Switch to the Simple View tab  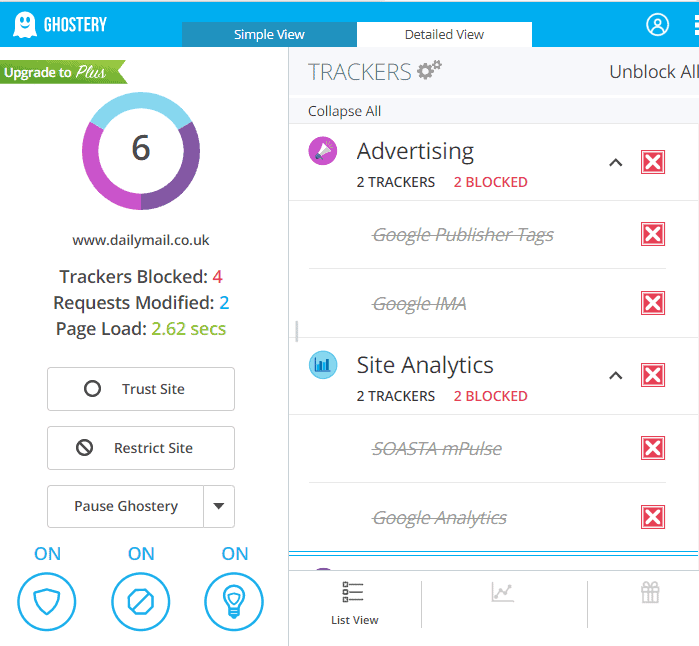click(x=269, y=34)
